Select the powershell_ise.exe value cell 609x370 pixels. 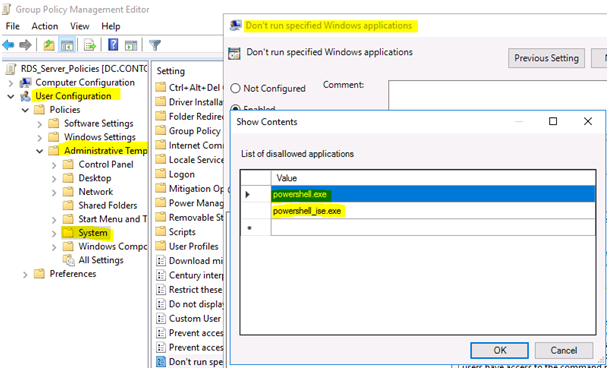tap(433, 211)
